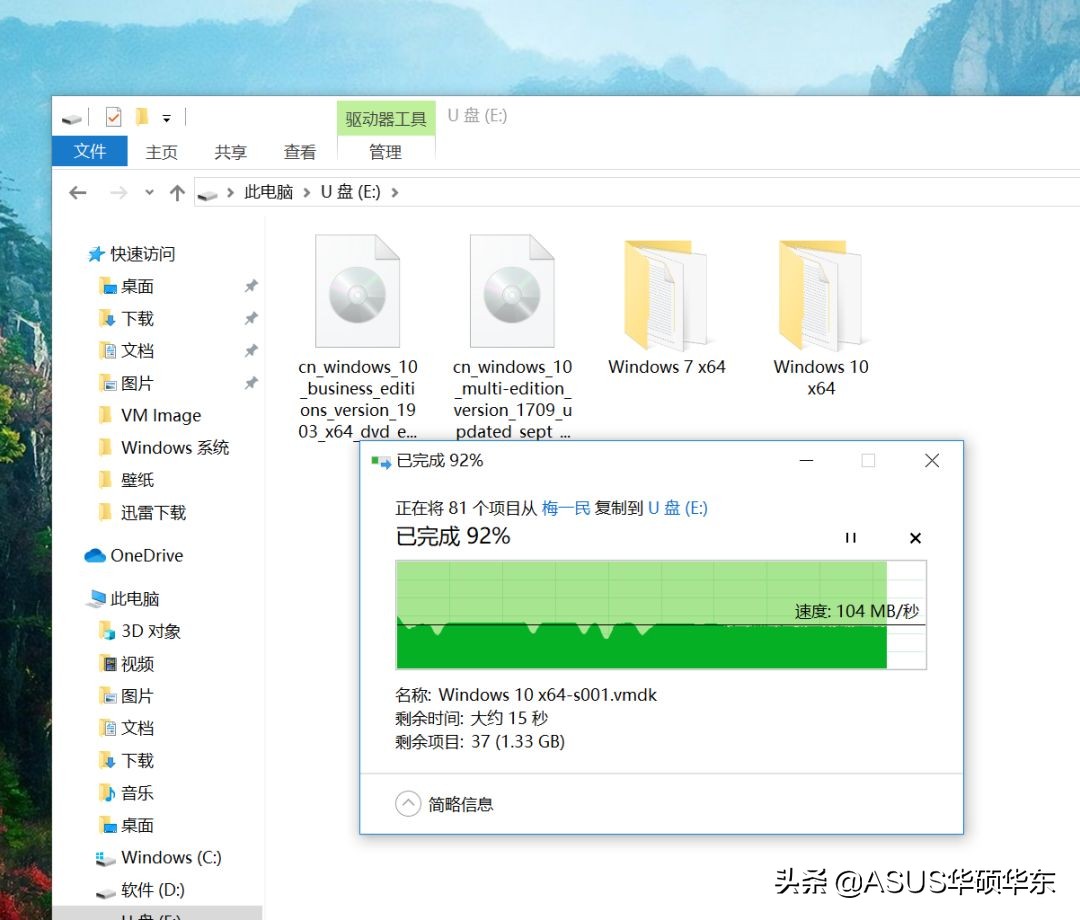Switch to the 查看 ribbon tab

point(300,152)
